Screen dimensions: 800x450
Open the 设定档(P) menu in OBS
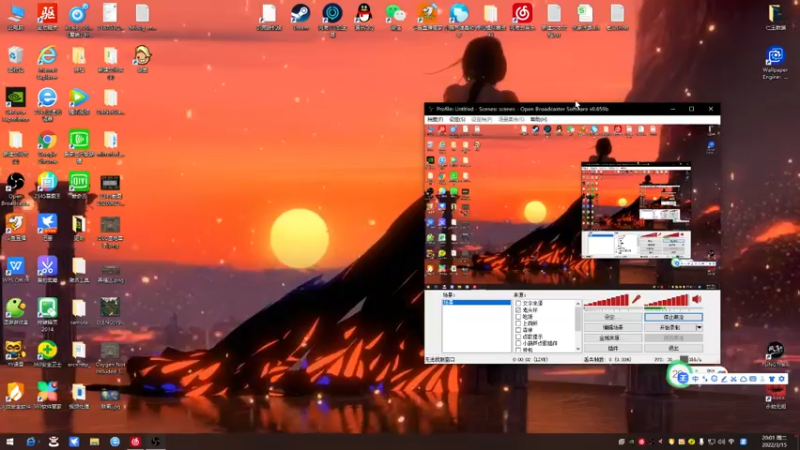(x=481, y=119)
